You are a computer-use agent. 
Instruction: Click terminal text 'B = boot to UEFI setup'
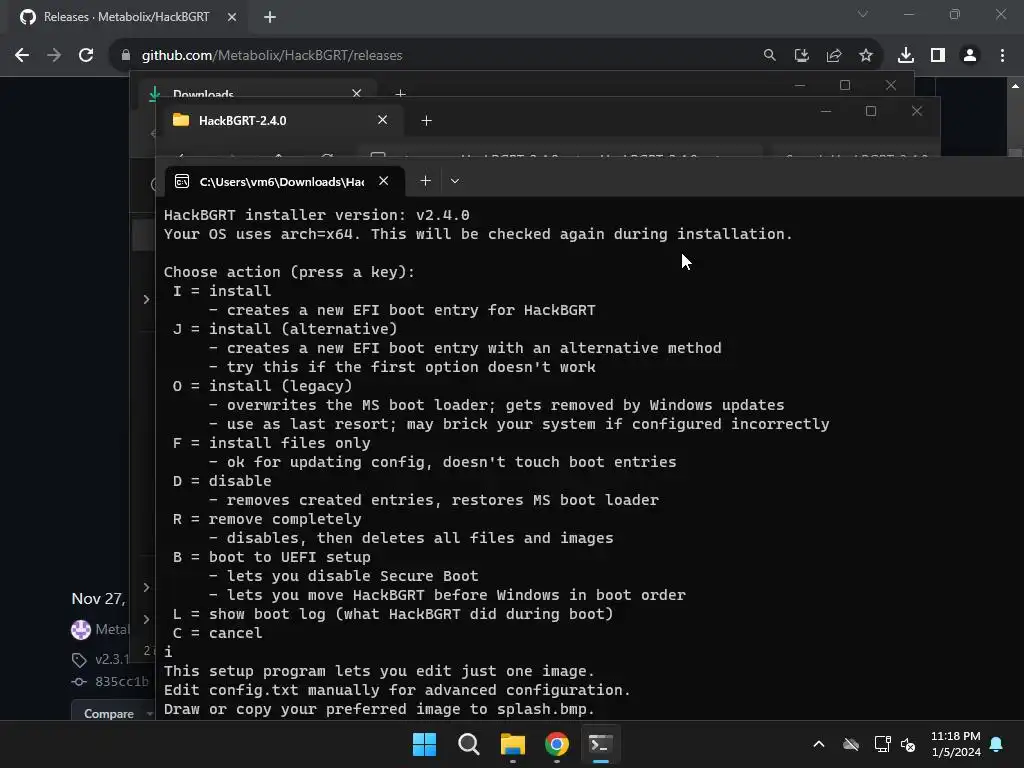pos(272,557)
